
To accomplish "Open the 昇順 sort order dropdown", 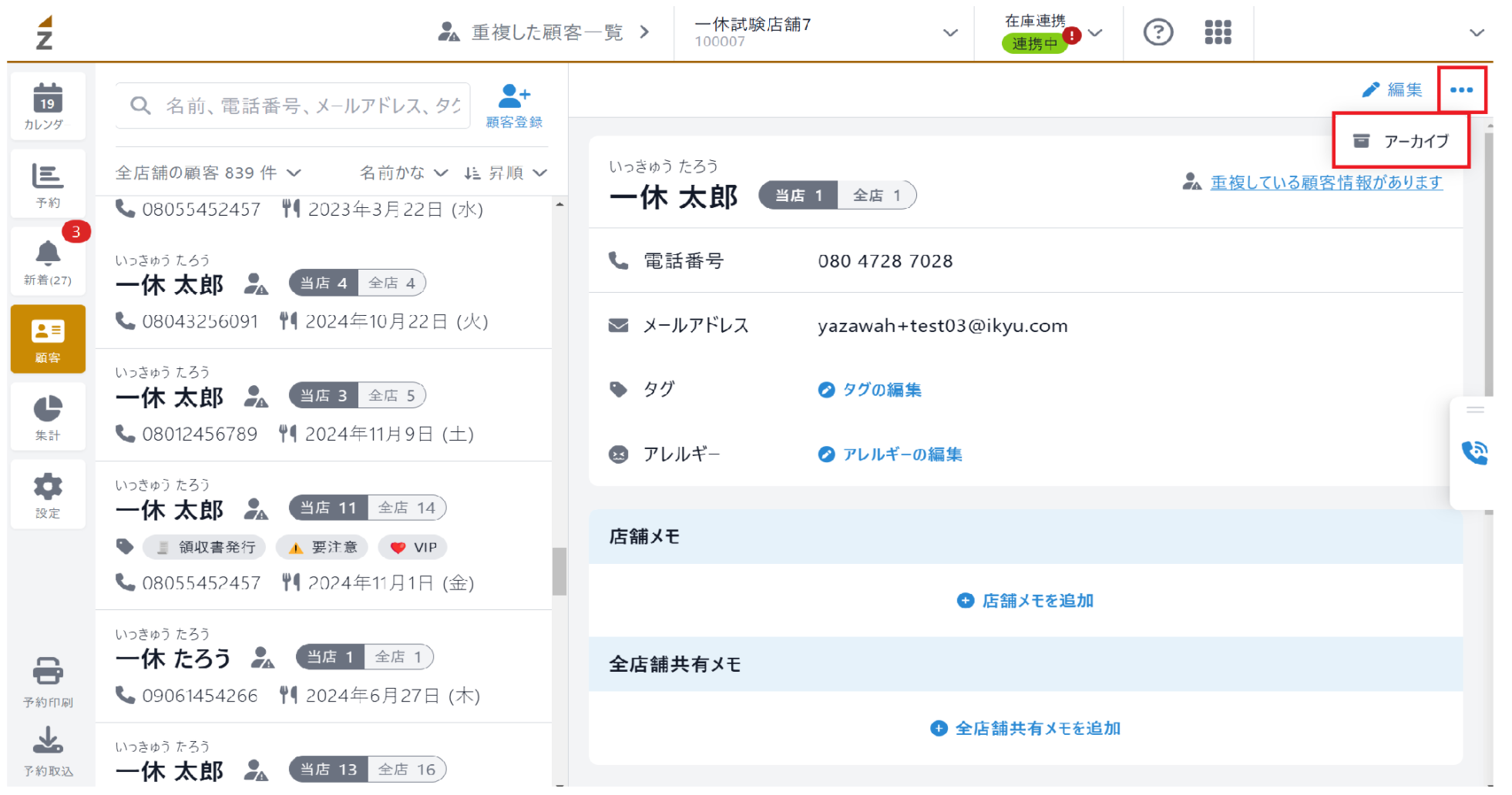I will (506, 173).
